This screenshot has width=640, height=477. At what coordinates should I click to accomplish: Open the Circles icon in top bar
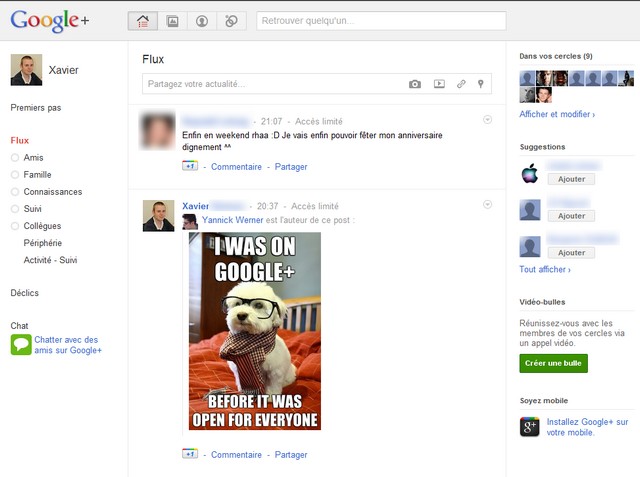pyautogui.click(x=231, y=21)
